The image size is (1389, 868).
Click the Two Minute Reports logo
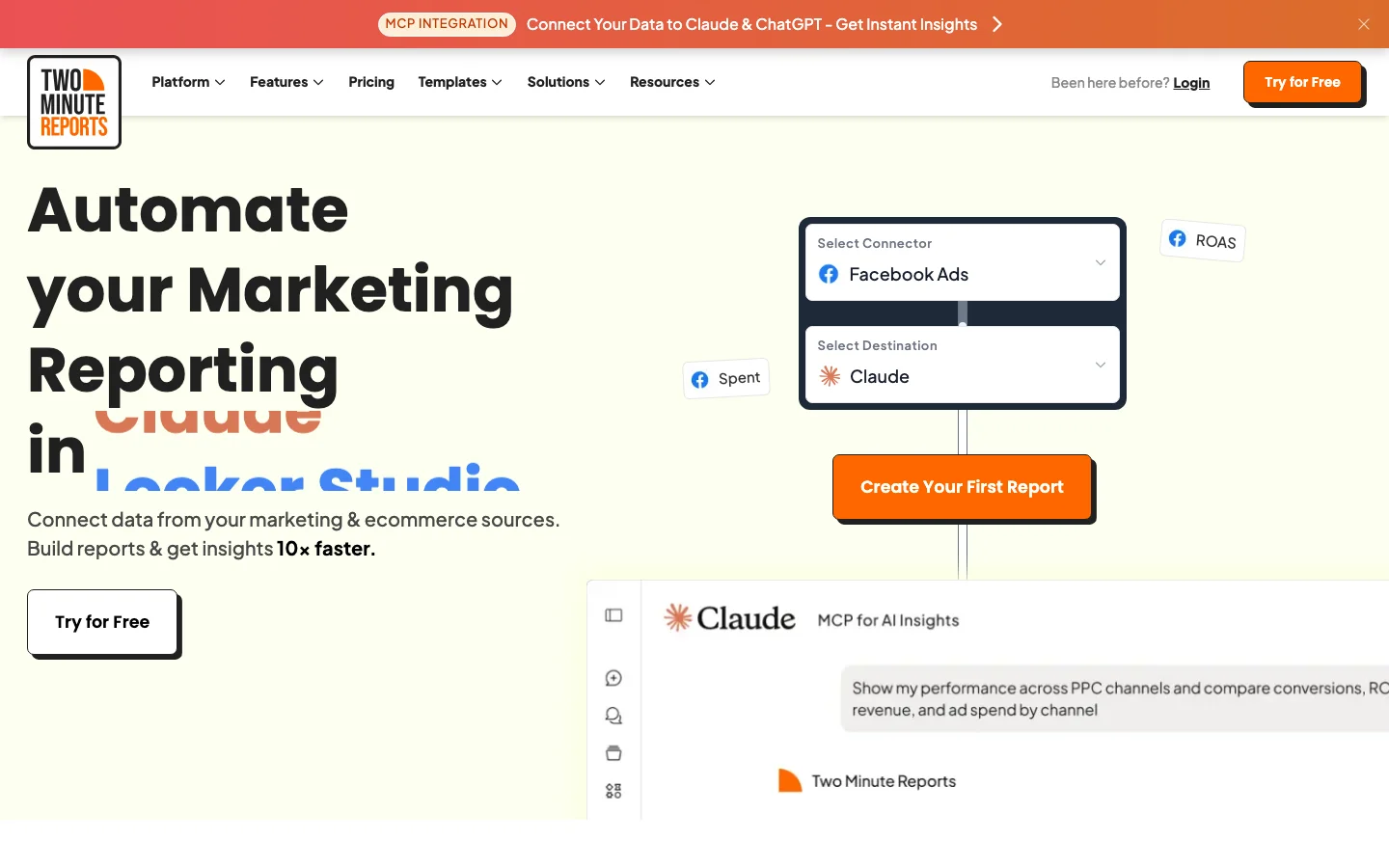pos(74,102)
